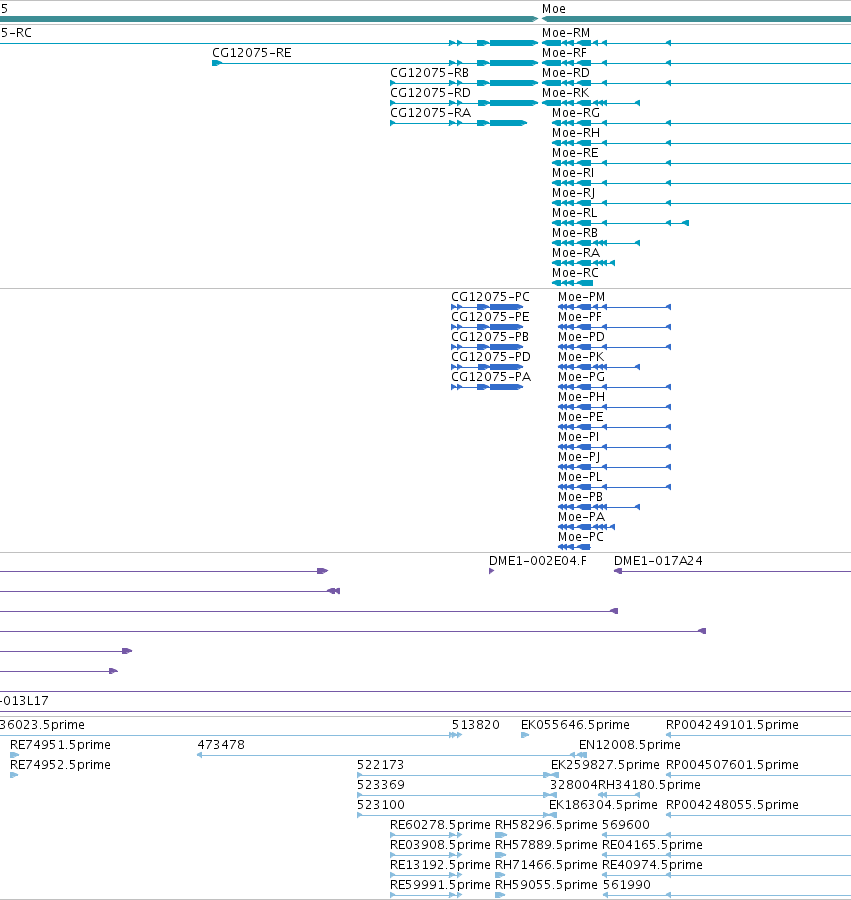Select the Moe-PE protein label
Screen dimensions: 851x900
[581, 417]
